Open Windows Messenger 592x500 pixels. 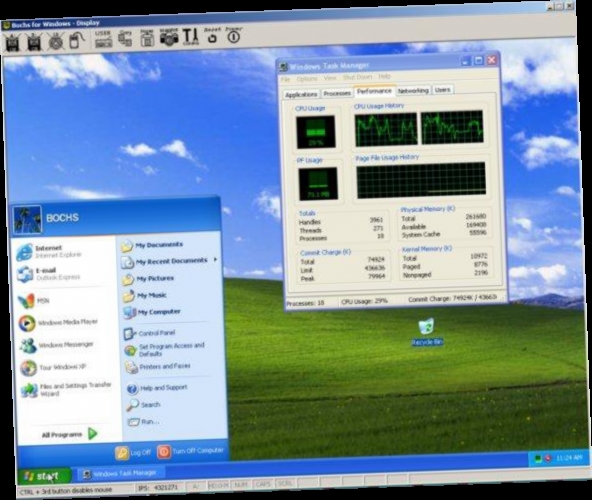pyautogui.click(x=56, y=345)
